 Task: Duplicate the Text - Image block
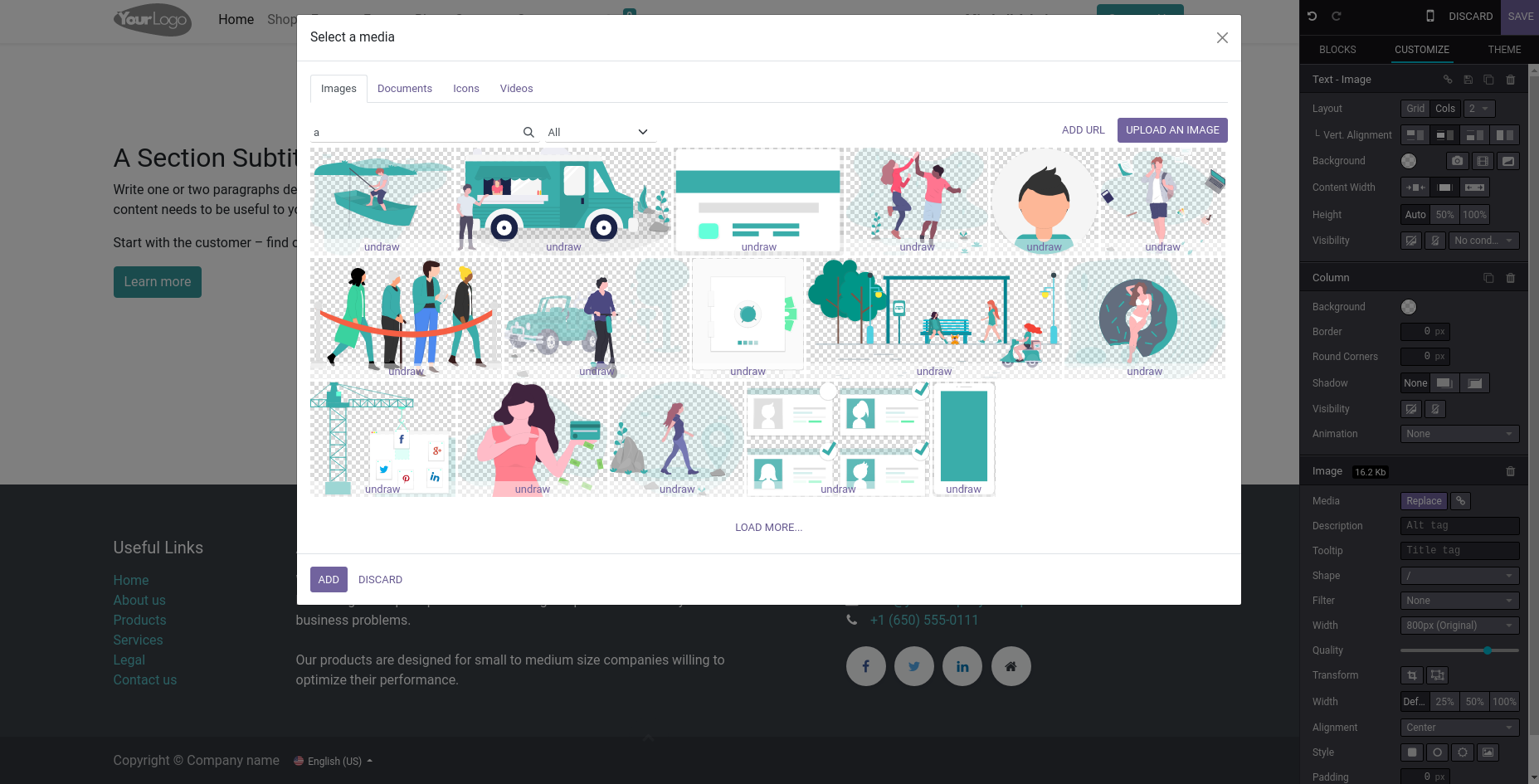[x=1488, y=80]
